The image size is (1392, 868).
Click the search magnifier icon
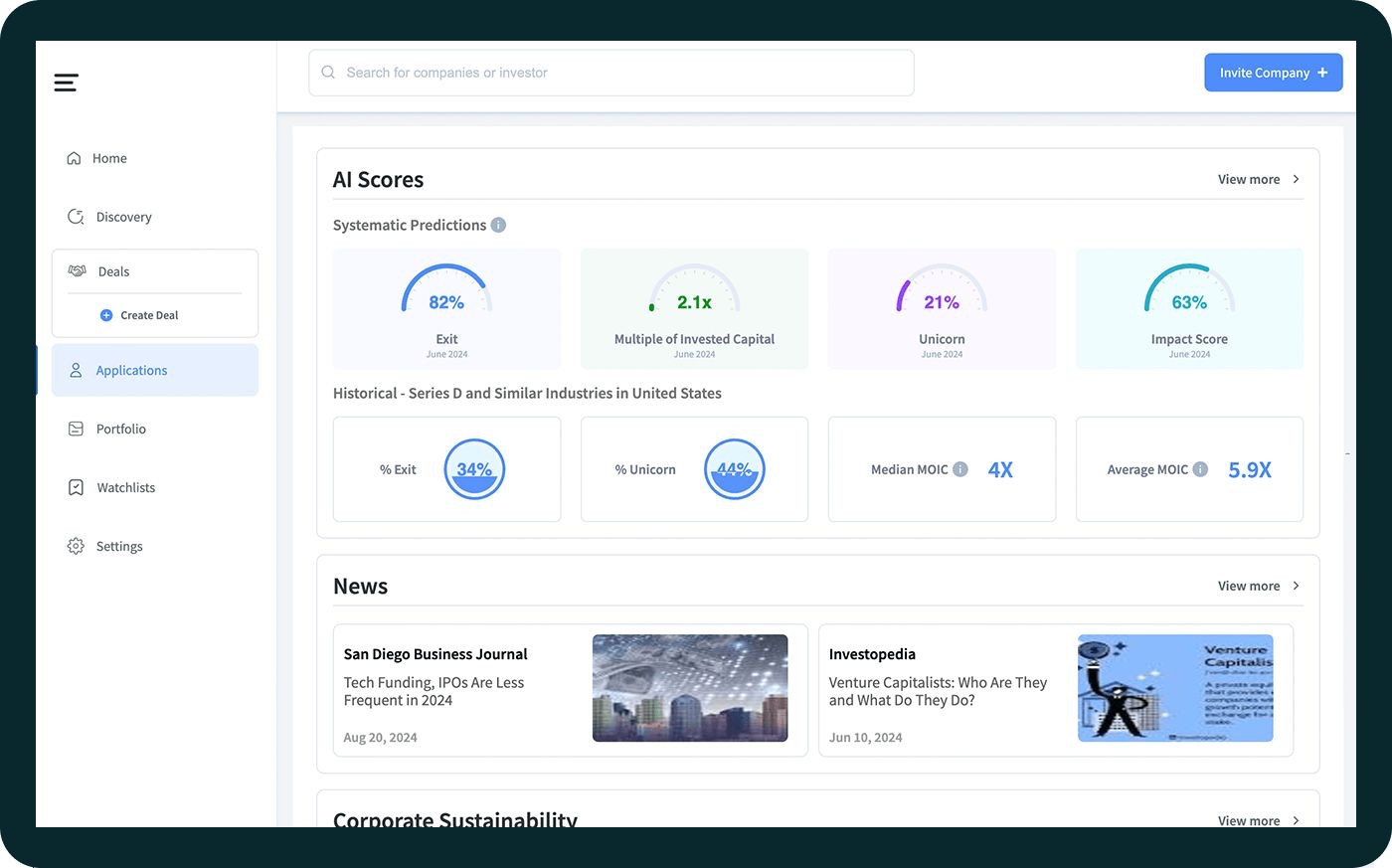click(x=328, y=73)
